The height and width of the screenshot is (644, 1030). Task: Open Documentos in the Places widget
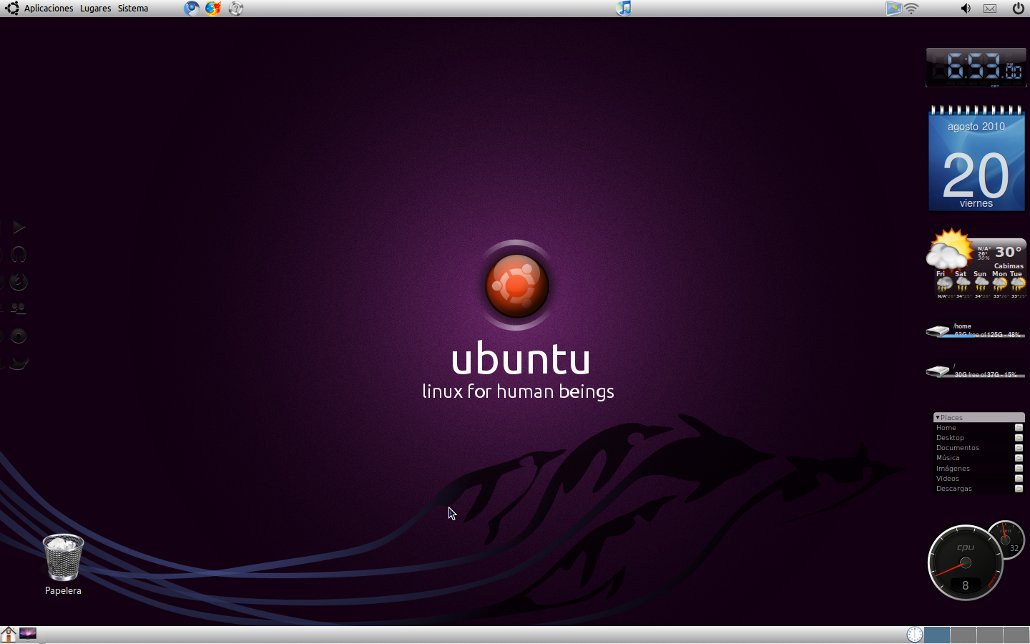click(979, 448)
